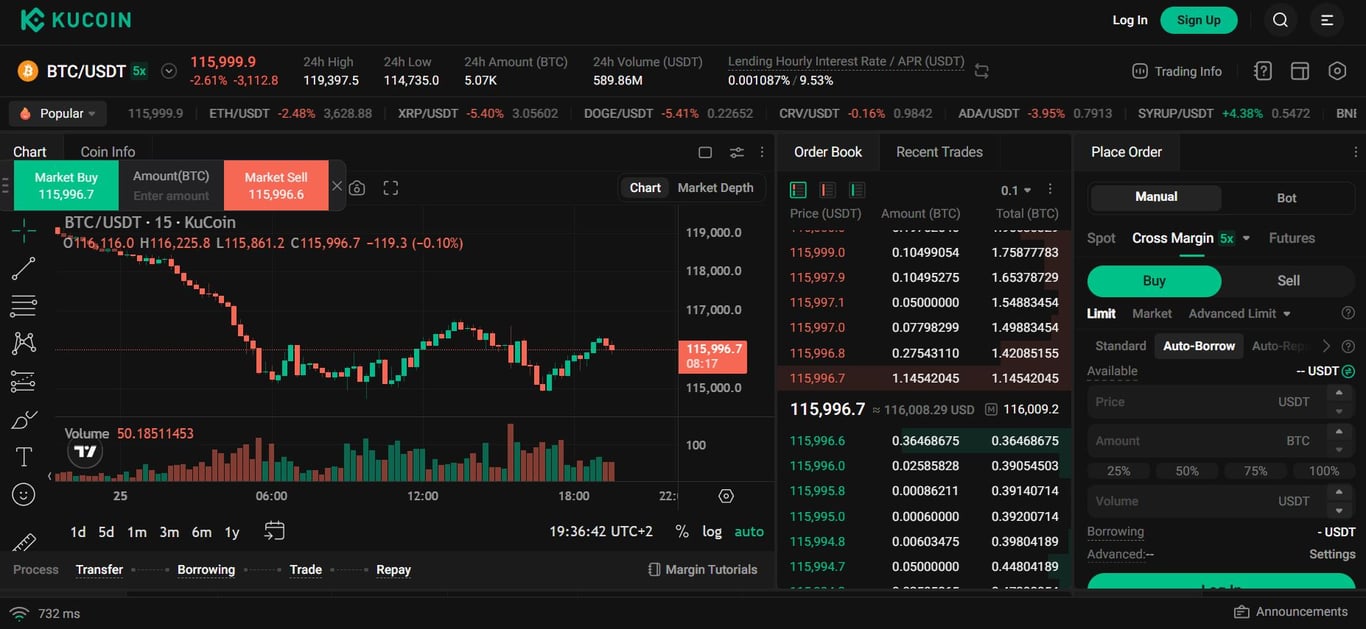Image resolution: width=1366 pixels, height=629 pixels.
Task: Click the Sign Up button
Action: pyautogui.click(x=1198, y=19)
